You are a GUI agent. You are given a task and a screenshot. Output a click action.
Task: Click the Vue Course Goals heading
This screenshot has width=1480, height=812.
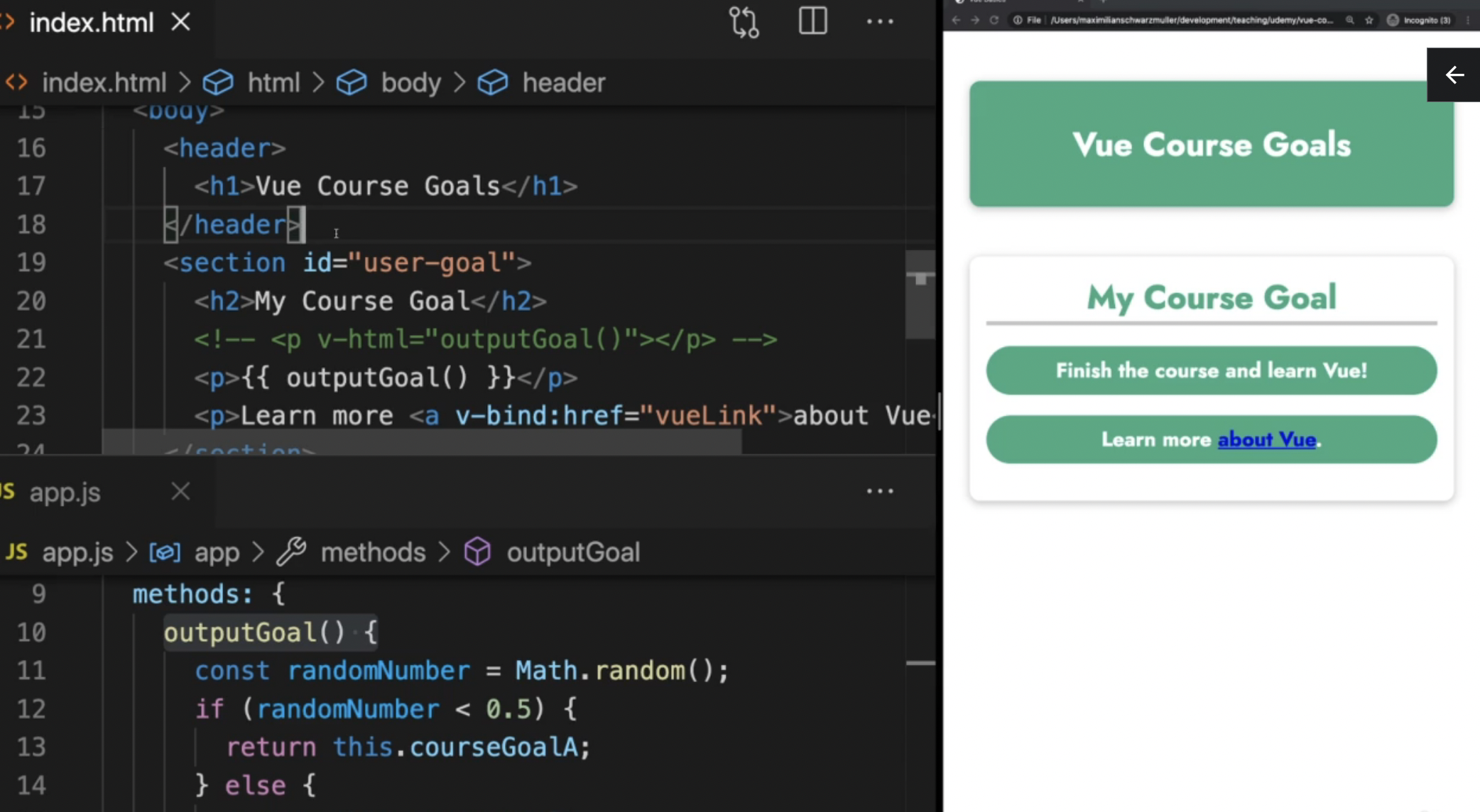(x=1212, y=145)
